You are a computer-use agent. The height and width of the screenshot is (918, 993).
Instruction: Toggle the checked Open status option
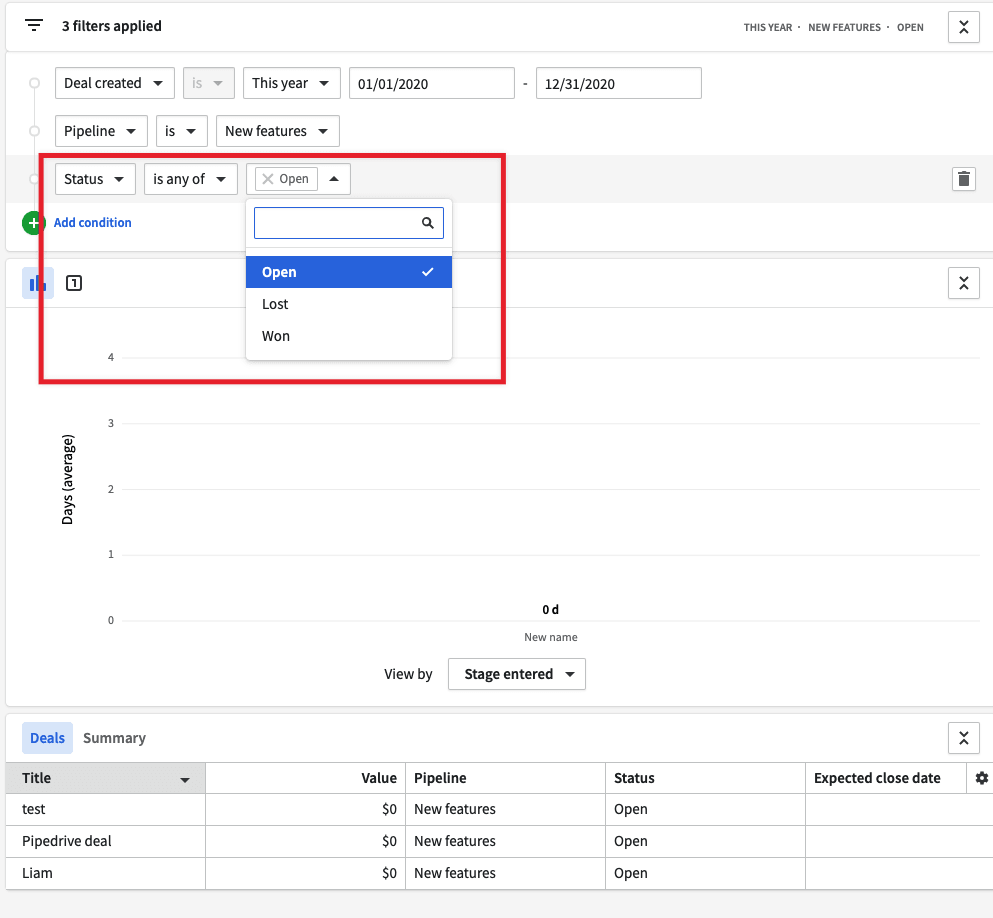[x=348, y=272]
